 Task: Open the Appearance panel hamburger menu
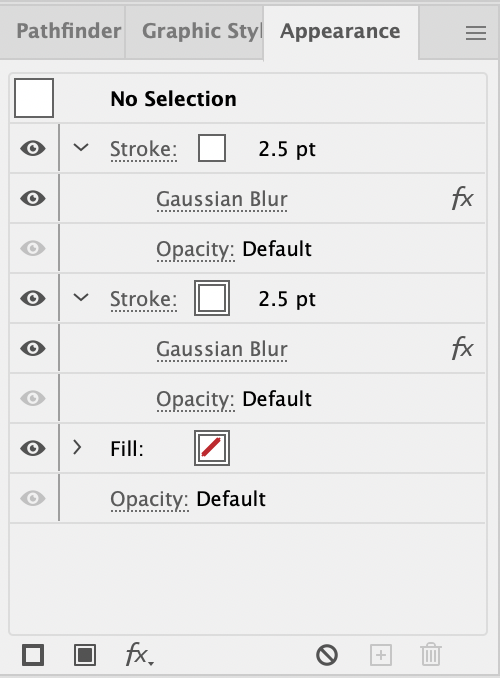tap(476, 33)
